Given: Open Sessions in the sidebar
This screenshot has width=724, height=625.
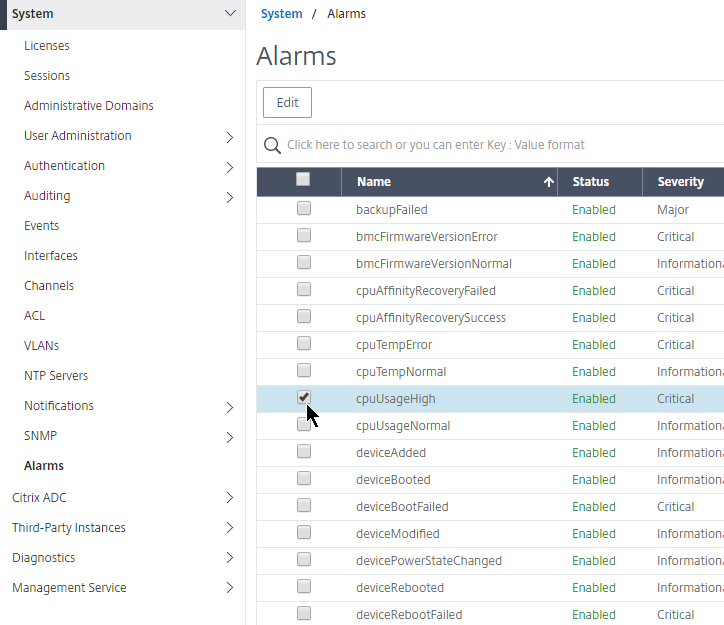Looking at the screenshot, I should point(47,76).
